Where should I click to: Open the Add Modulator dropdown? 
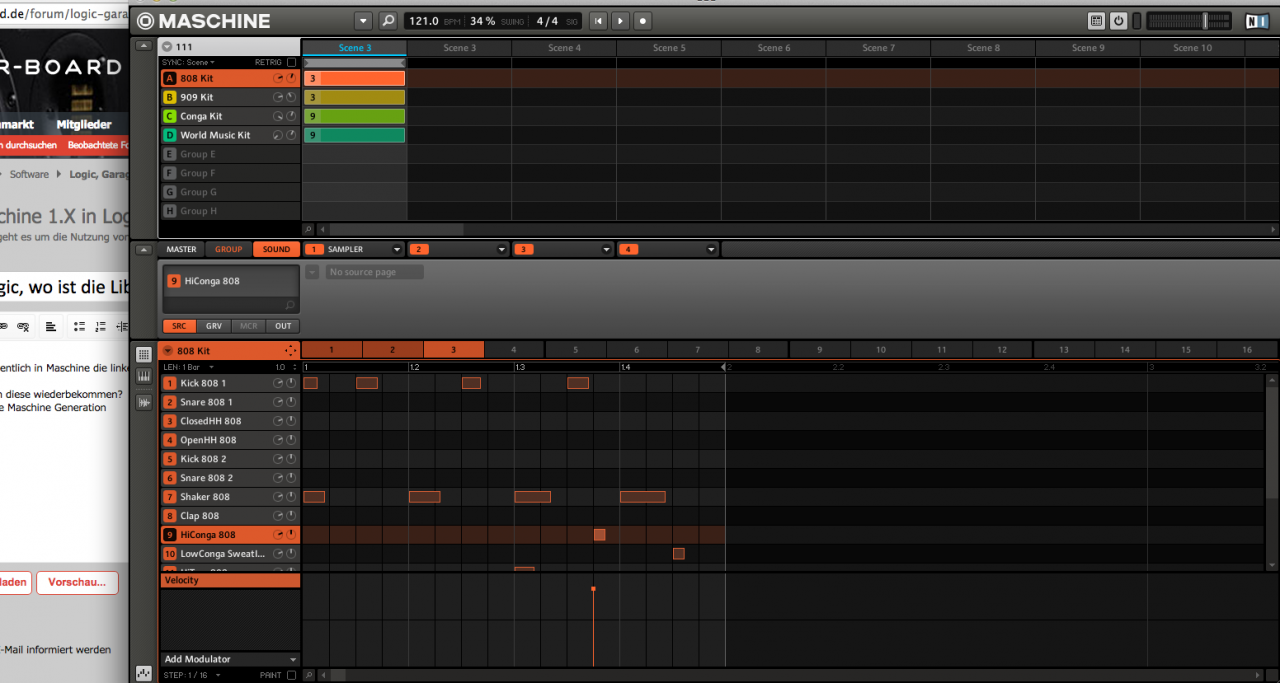point(230,659)
